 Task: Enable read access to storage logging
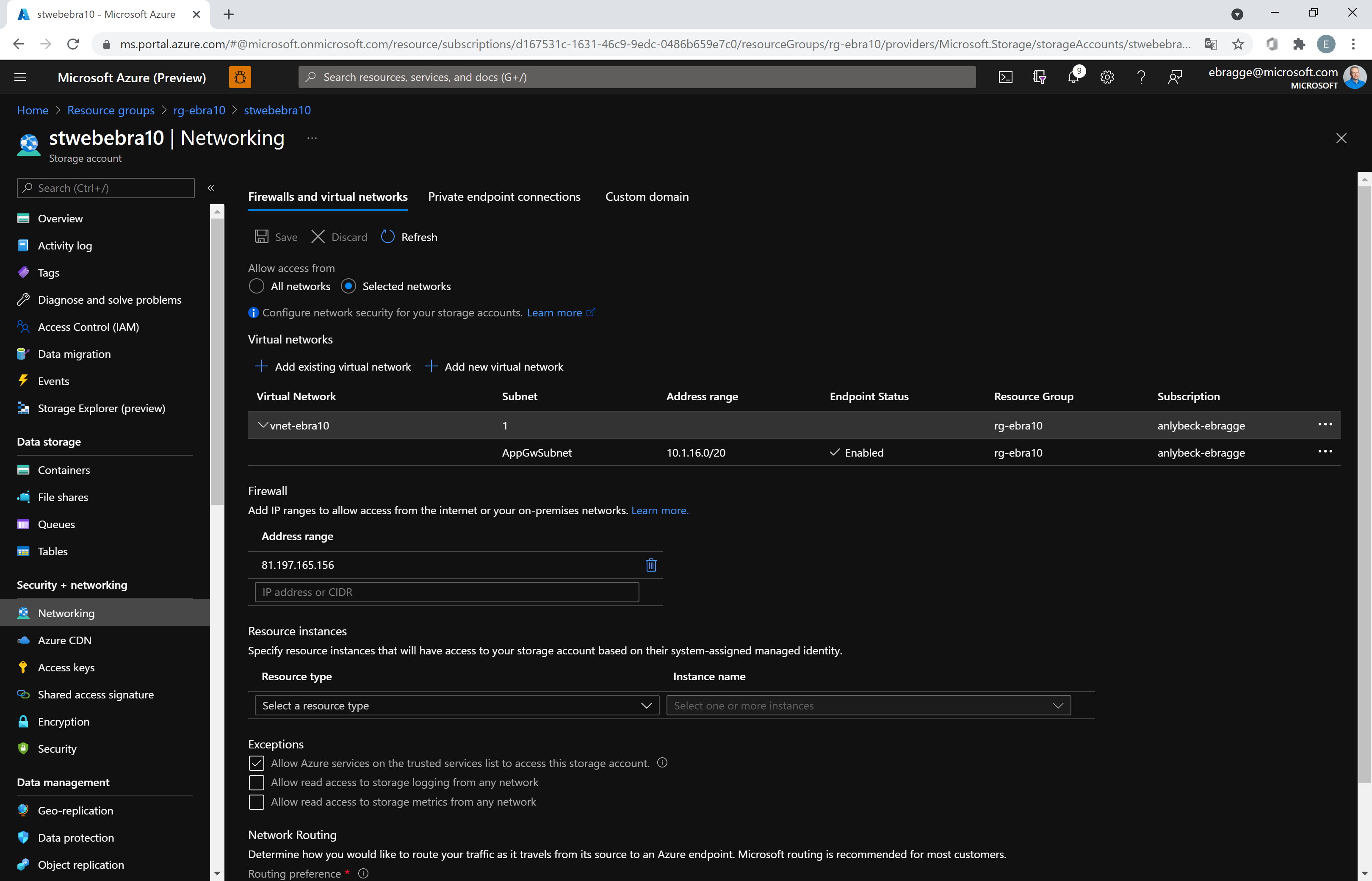(256, 782)
